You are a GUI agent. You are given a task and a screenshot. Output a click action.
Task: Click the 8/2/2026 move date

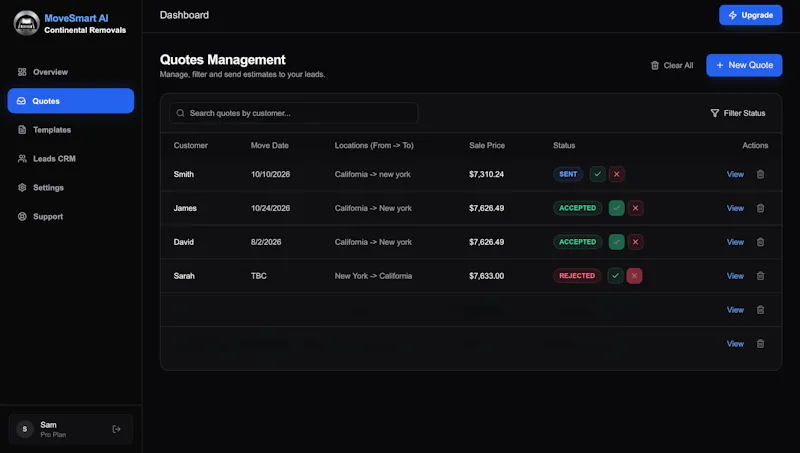coord(266,242)
